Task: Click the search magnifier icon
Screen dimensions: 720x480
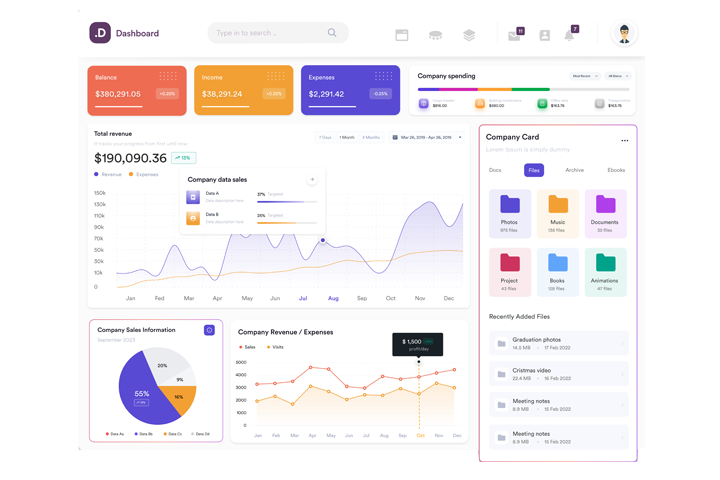Action: (x=332, y=33)
